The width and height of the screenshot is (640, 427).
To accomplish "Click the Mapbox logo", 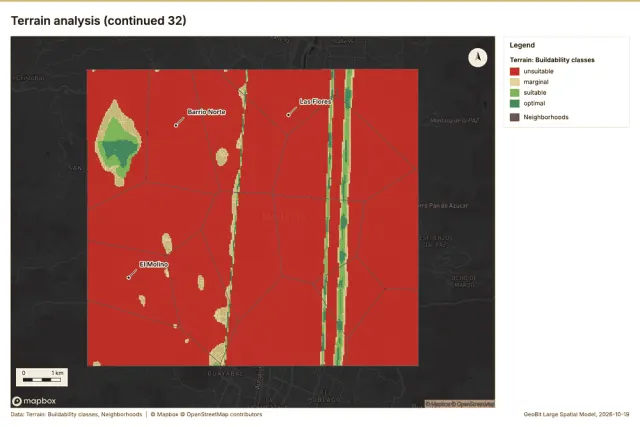I will 34,401.
